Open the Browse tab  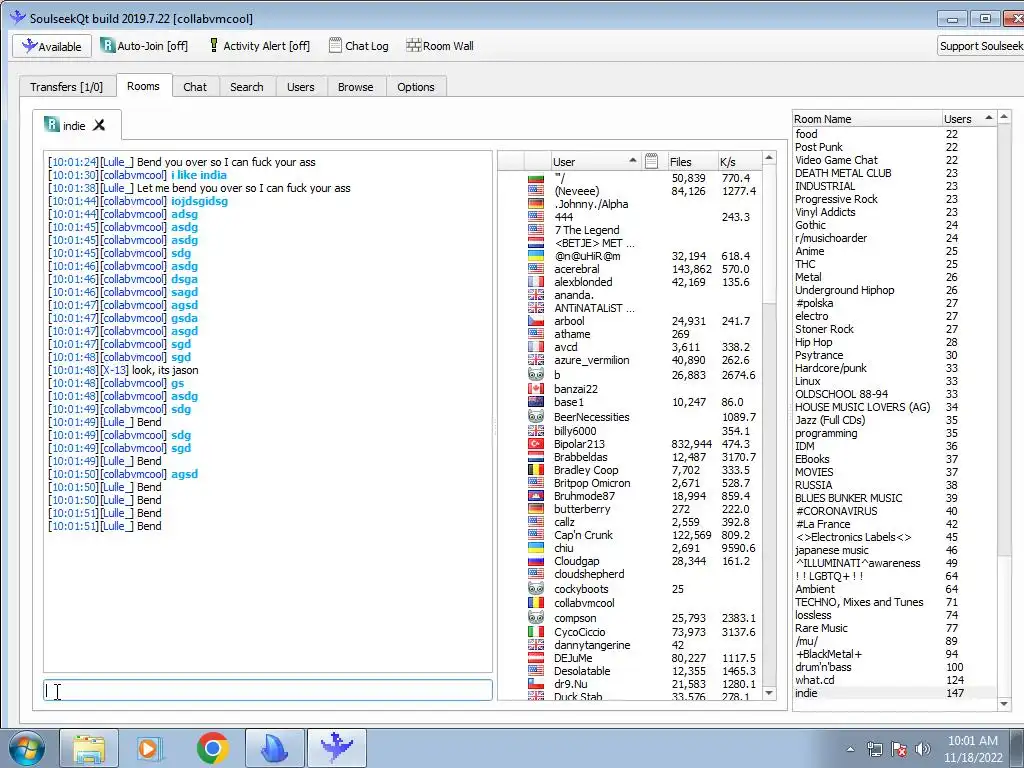pos(355,87)
